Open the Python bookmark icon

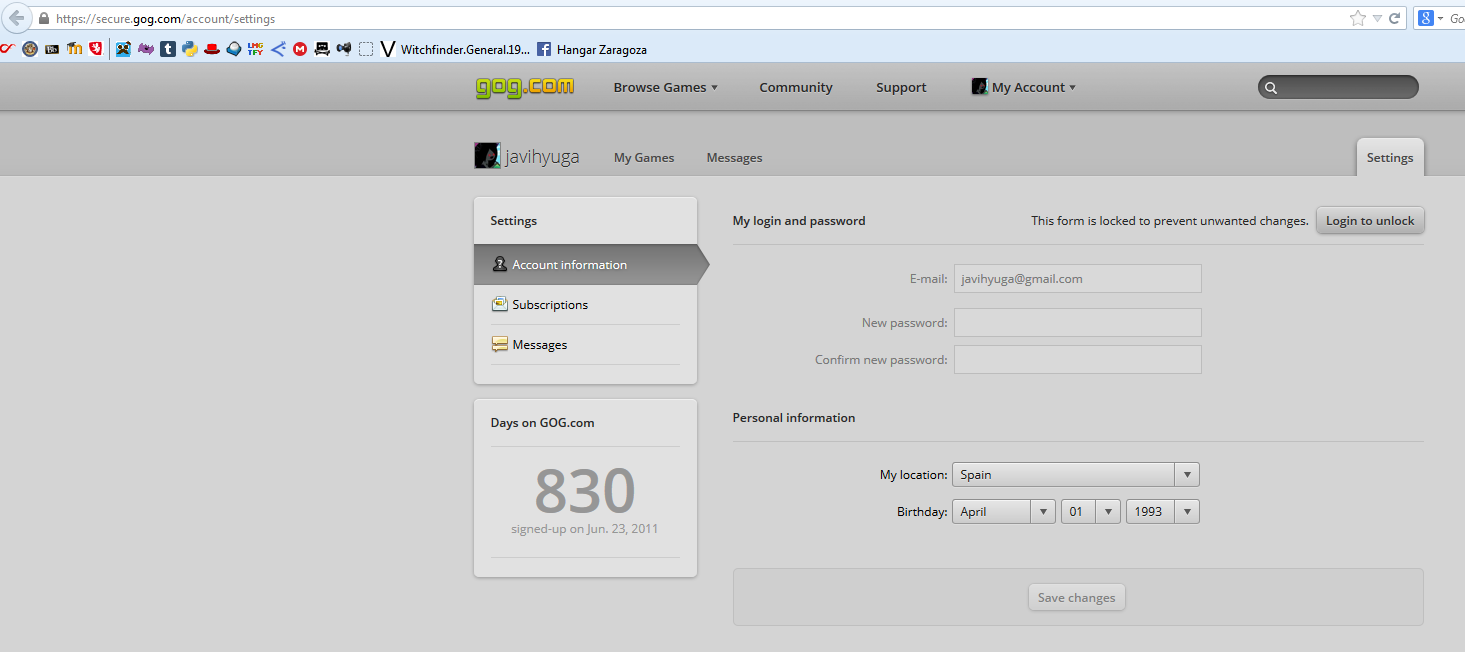[190, 48]
